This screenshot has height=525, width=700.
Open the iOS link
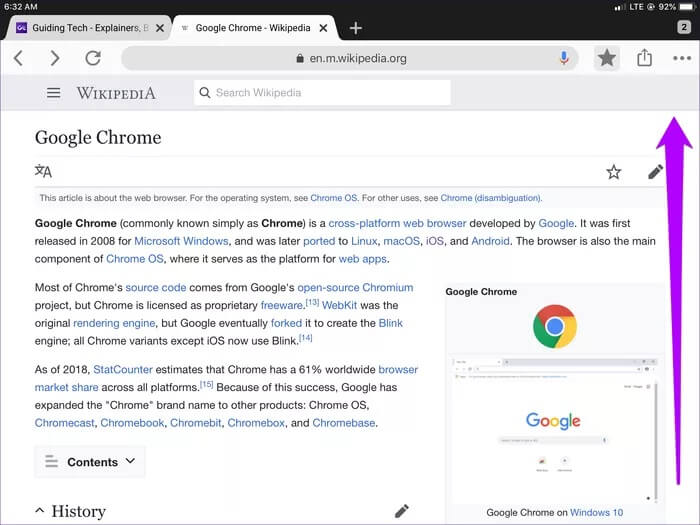[434, 241]
